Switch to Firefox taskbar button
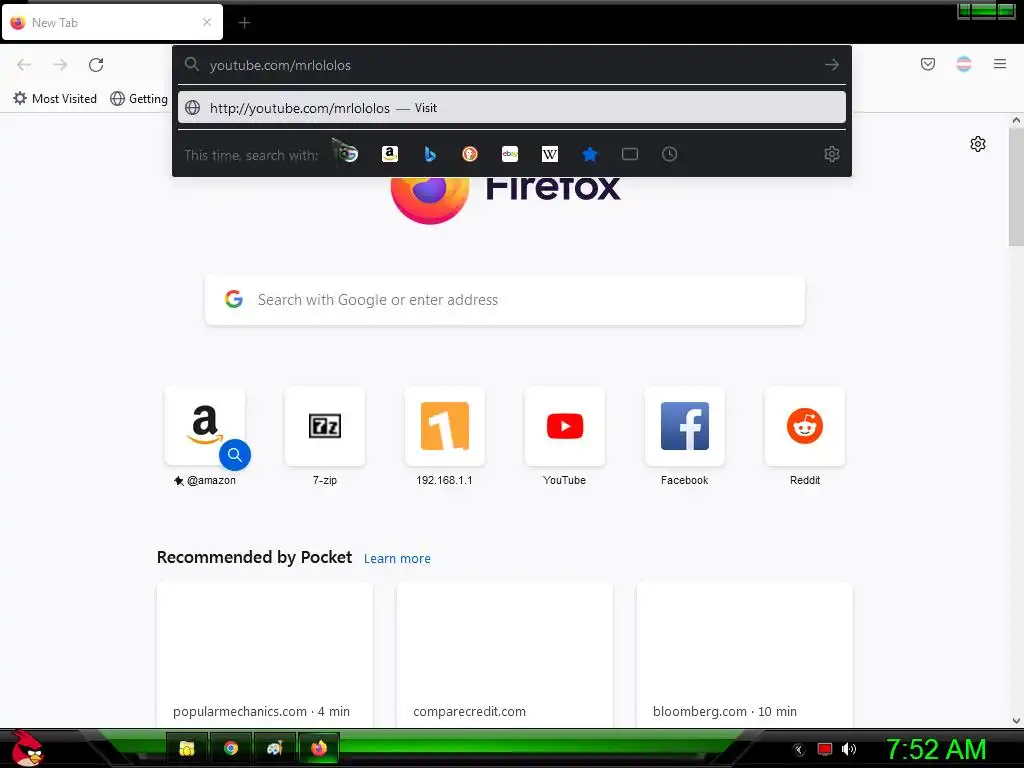The height and width of the screenshot is (768, 1024). click(x=319, y=748)
